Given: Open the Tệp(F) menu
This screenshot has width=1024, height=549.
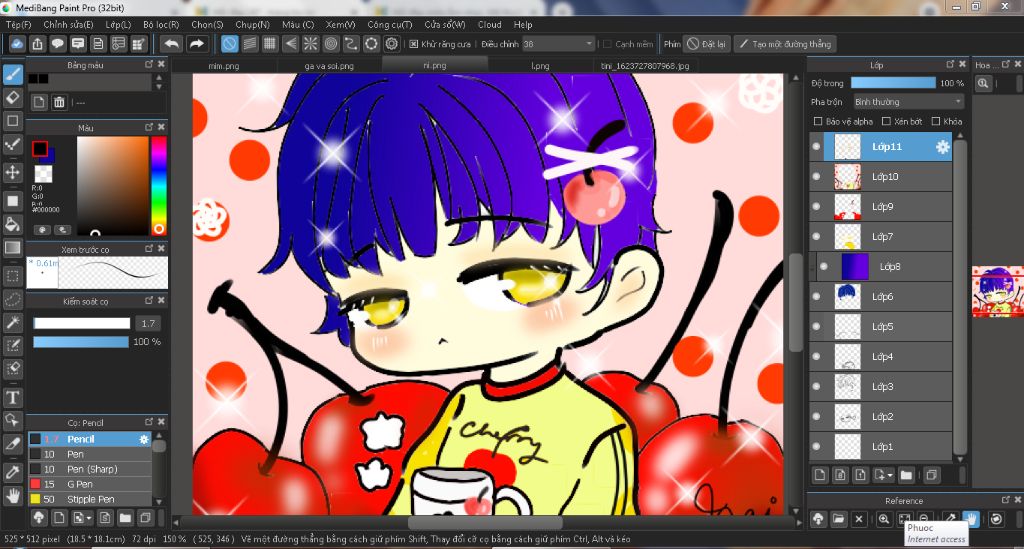Looking at the screenshot, I should 18,24.
